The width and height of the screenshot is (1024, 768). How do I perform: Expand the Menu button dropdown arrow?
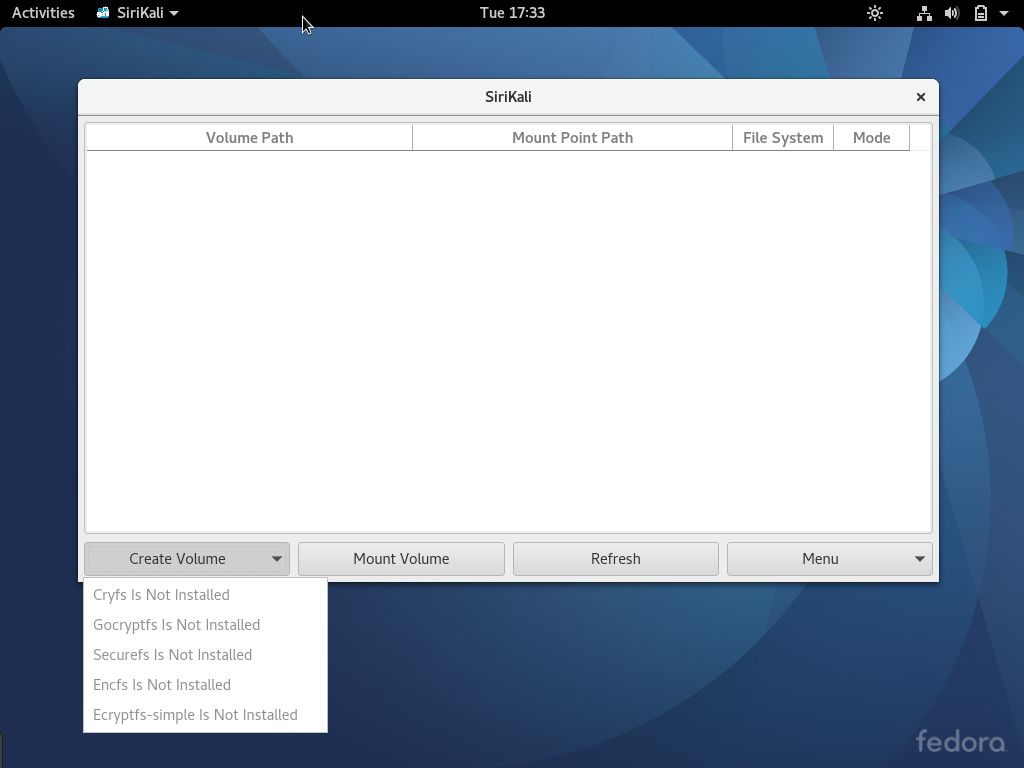(x=920, y=559)
